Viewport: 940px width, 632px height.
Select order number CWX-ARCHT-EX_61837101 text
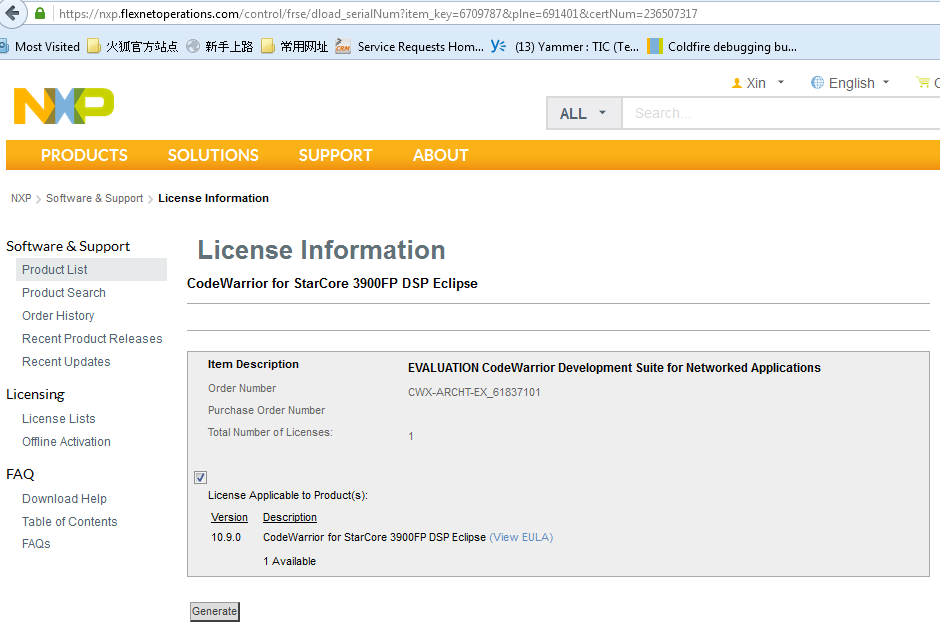coord(474,392)
